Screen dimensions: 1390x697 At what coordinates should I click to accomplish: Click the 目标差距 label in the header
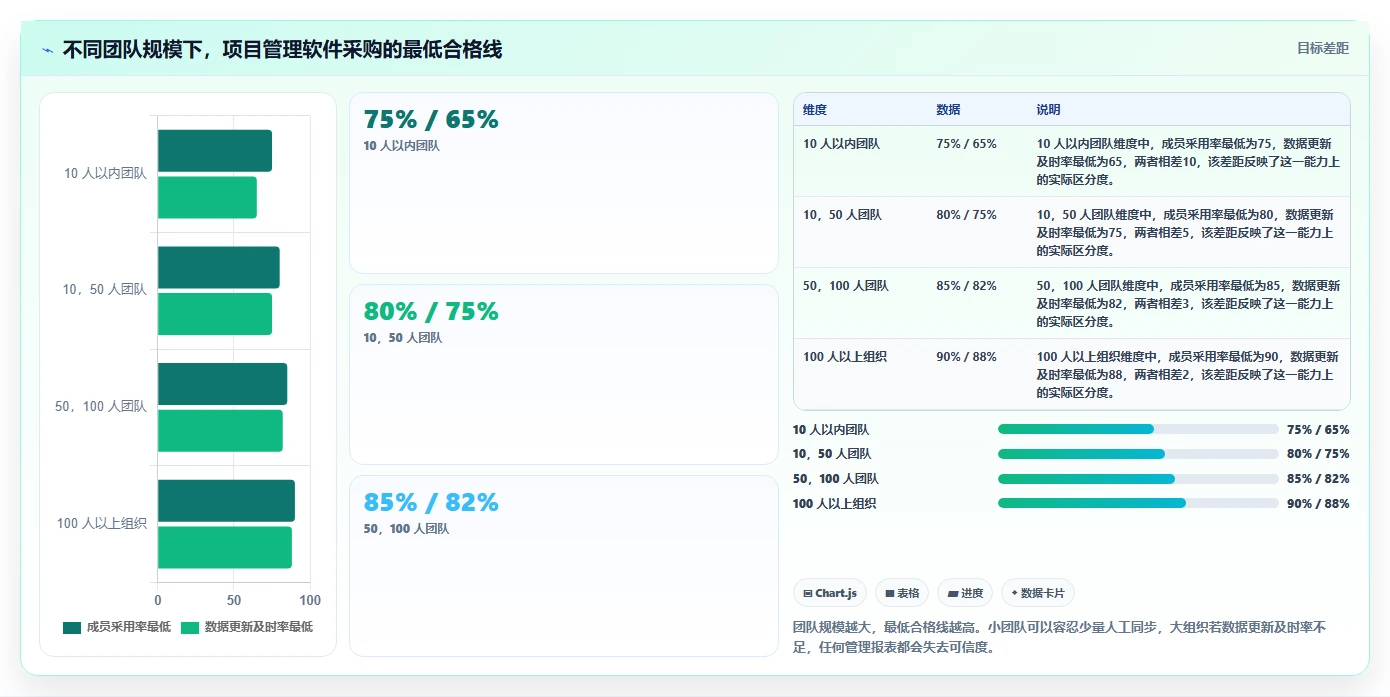click(1323, 48)
